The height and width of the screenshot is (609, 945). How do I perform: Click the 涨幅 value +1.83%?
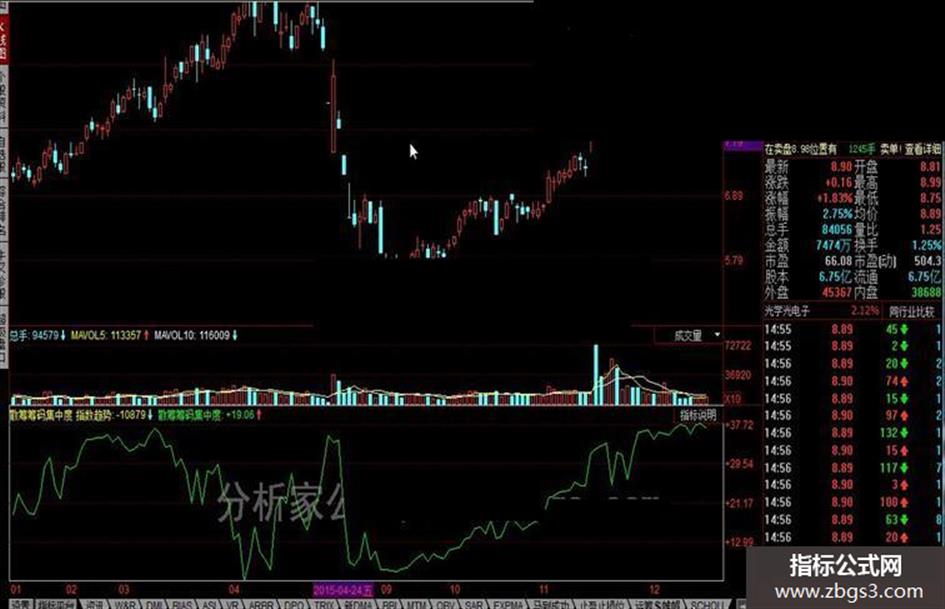point(835,198)
